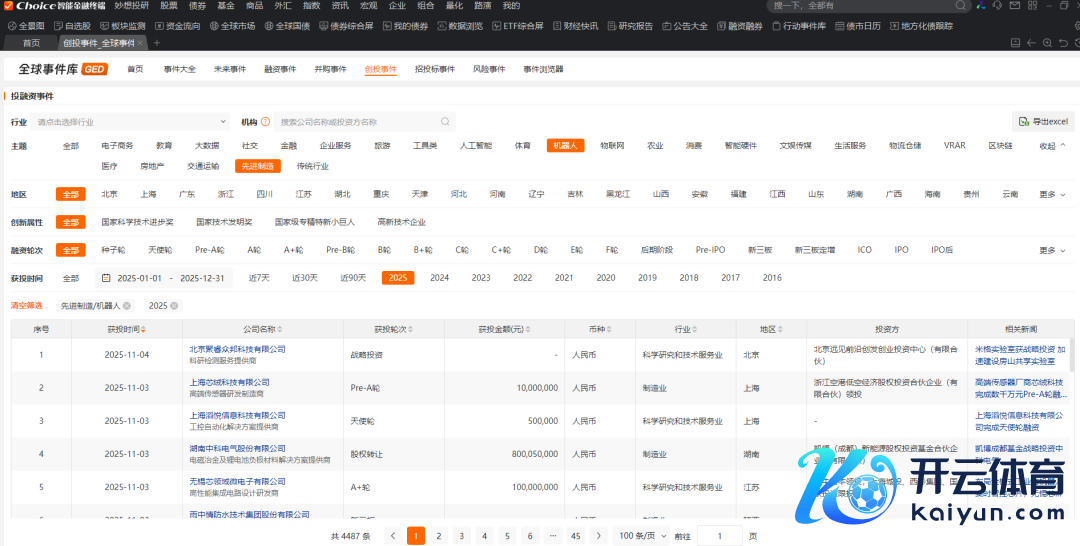Go to next page arrow in pagination
1080x546 pixels.
(598, 536)
